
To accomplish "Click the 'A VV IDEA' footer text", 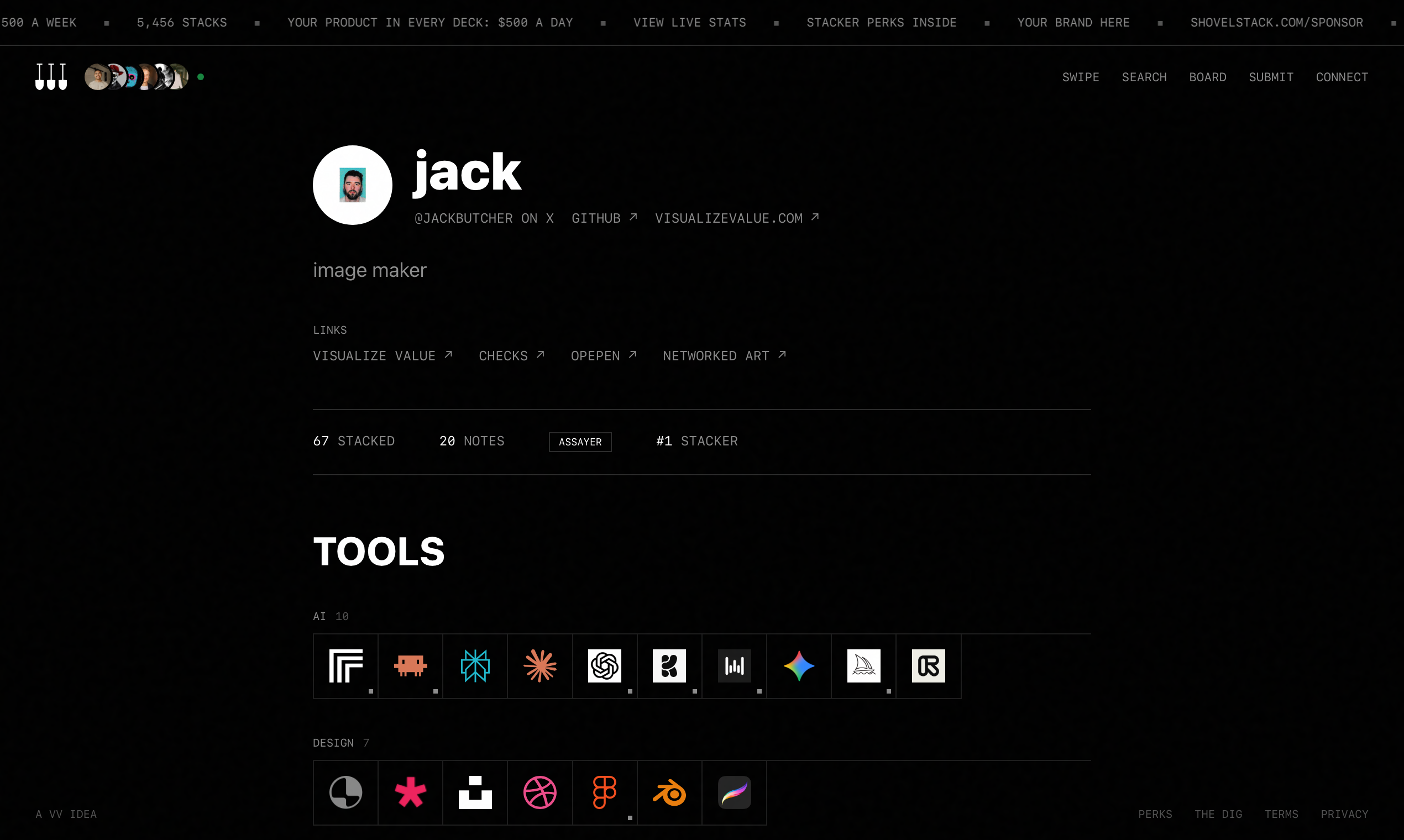I will click(66, 814).
